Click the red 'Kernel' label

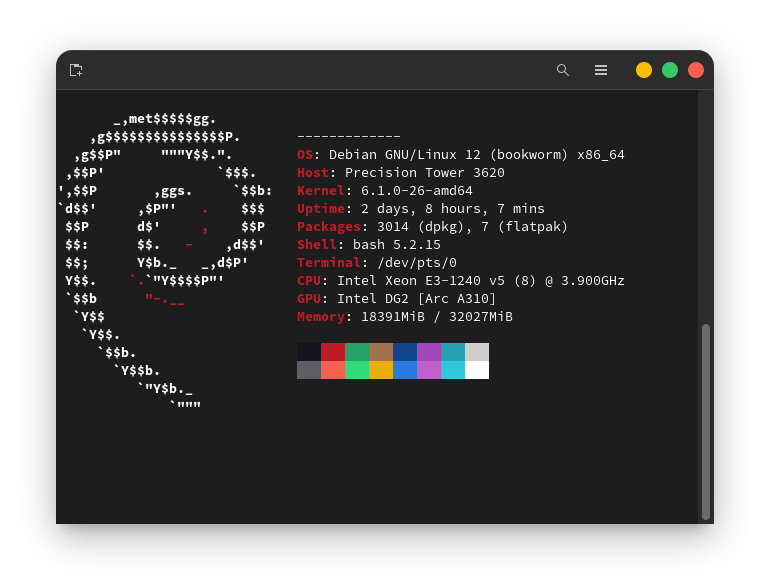[x=321, y=191]
